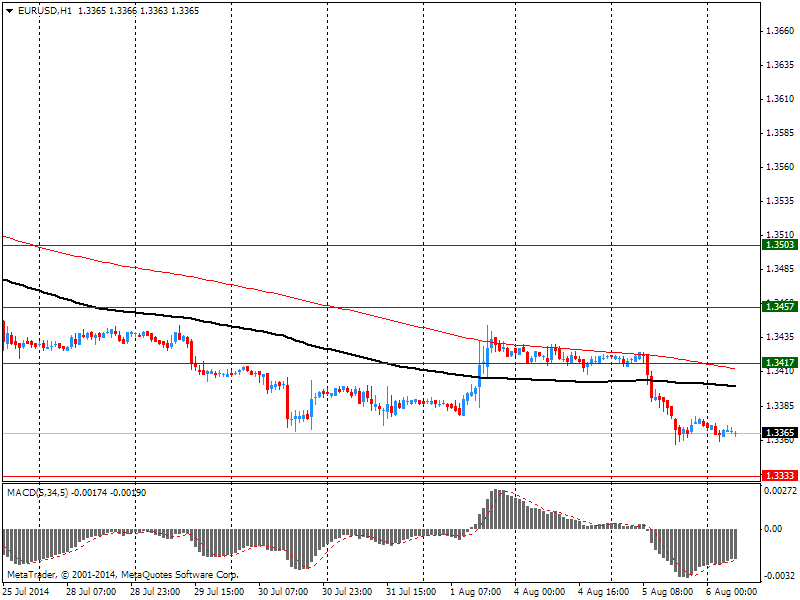Click the 31 Jul 15:00 time label
Image resolution: width=800 pixels, height=600 pixels.
coord(411,592)
